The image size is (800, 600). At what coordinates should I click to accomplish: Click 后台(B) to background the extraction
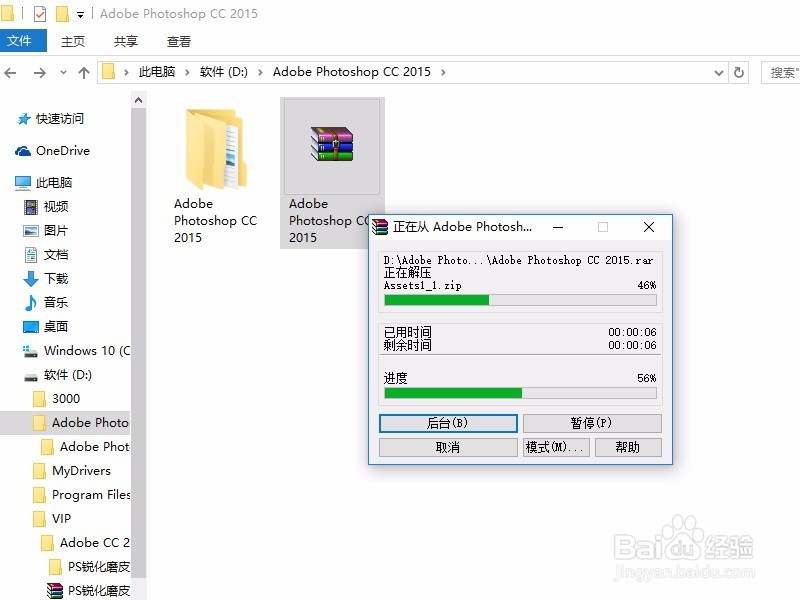[x=447, y=423]
